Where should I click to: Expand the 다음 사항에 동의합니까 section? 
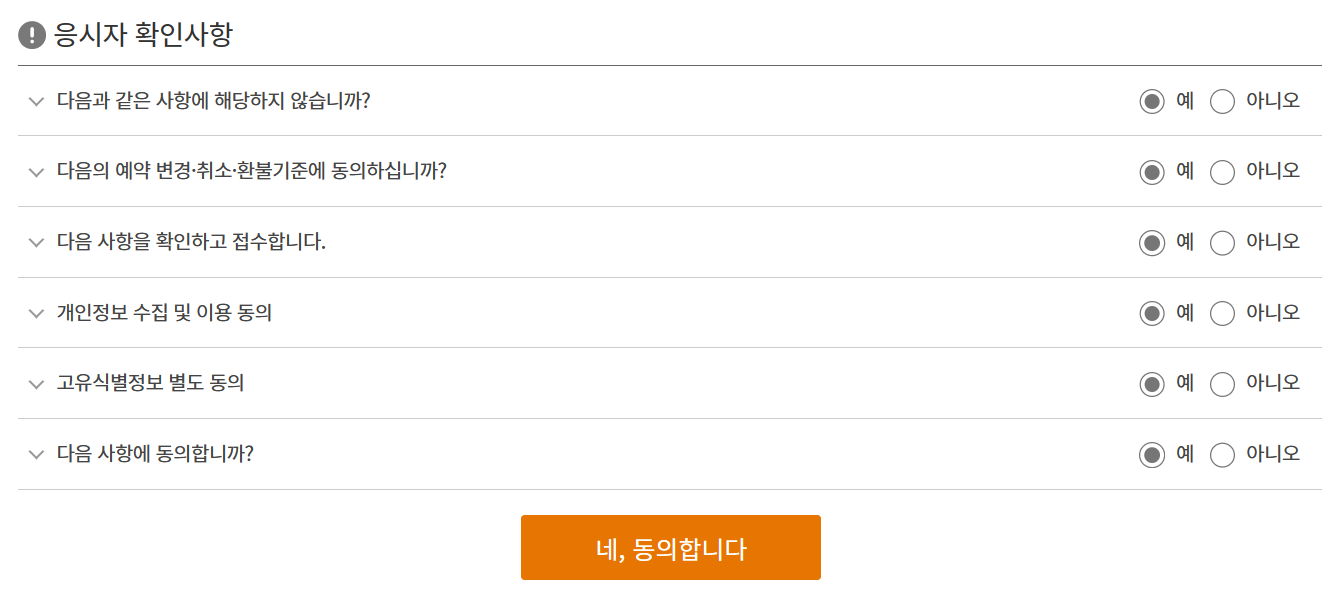[x=36, y=454]
